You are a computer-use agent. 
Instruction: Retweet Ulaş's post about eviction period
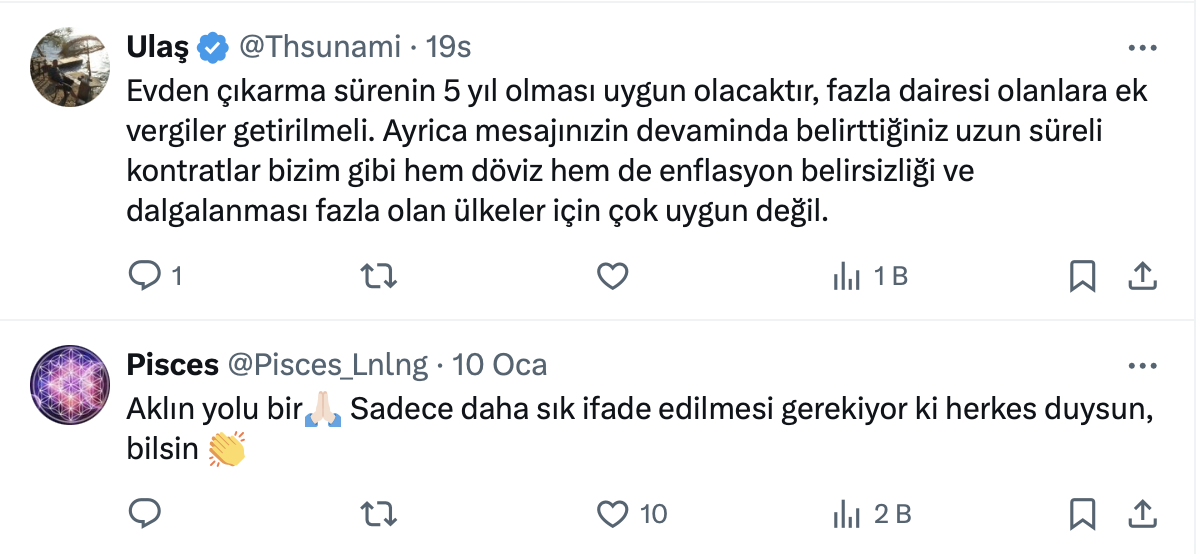click(376, 276)
